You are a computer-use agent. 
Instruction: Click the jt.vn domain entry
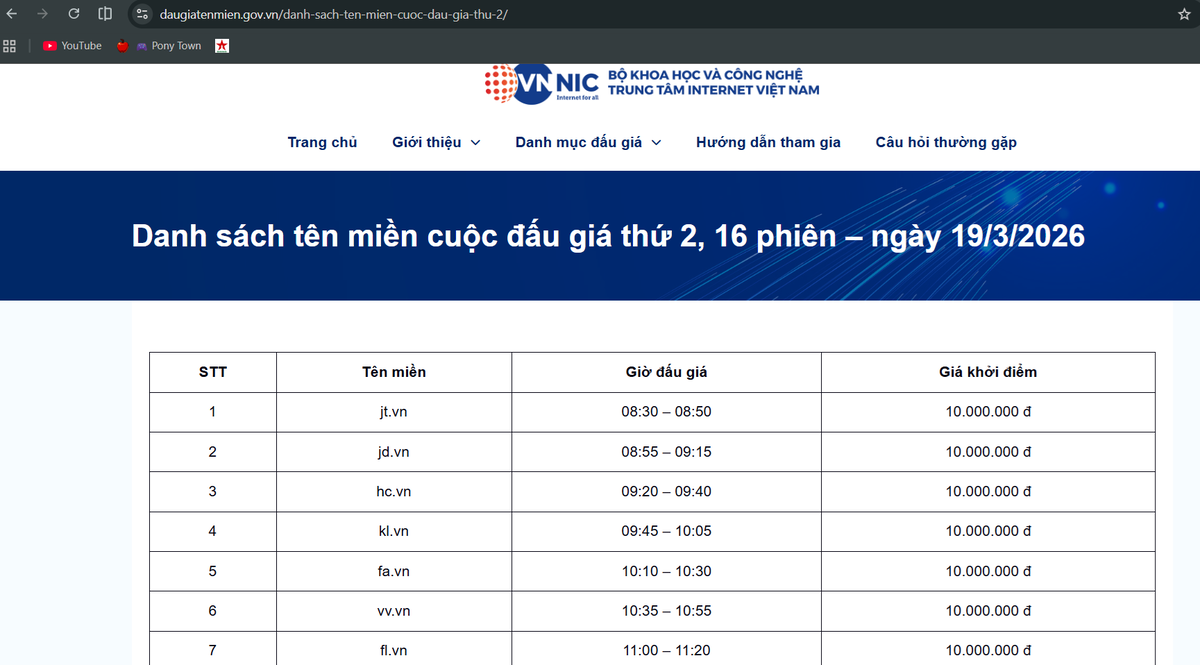[x=394, y=411]
